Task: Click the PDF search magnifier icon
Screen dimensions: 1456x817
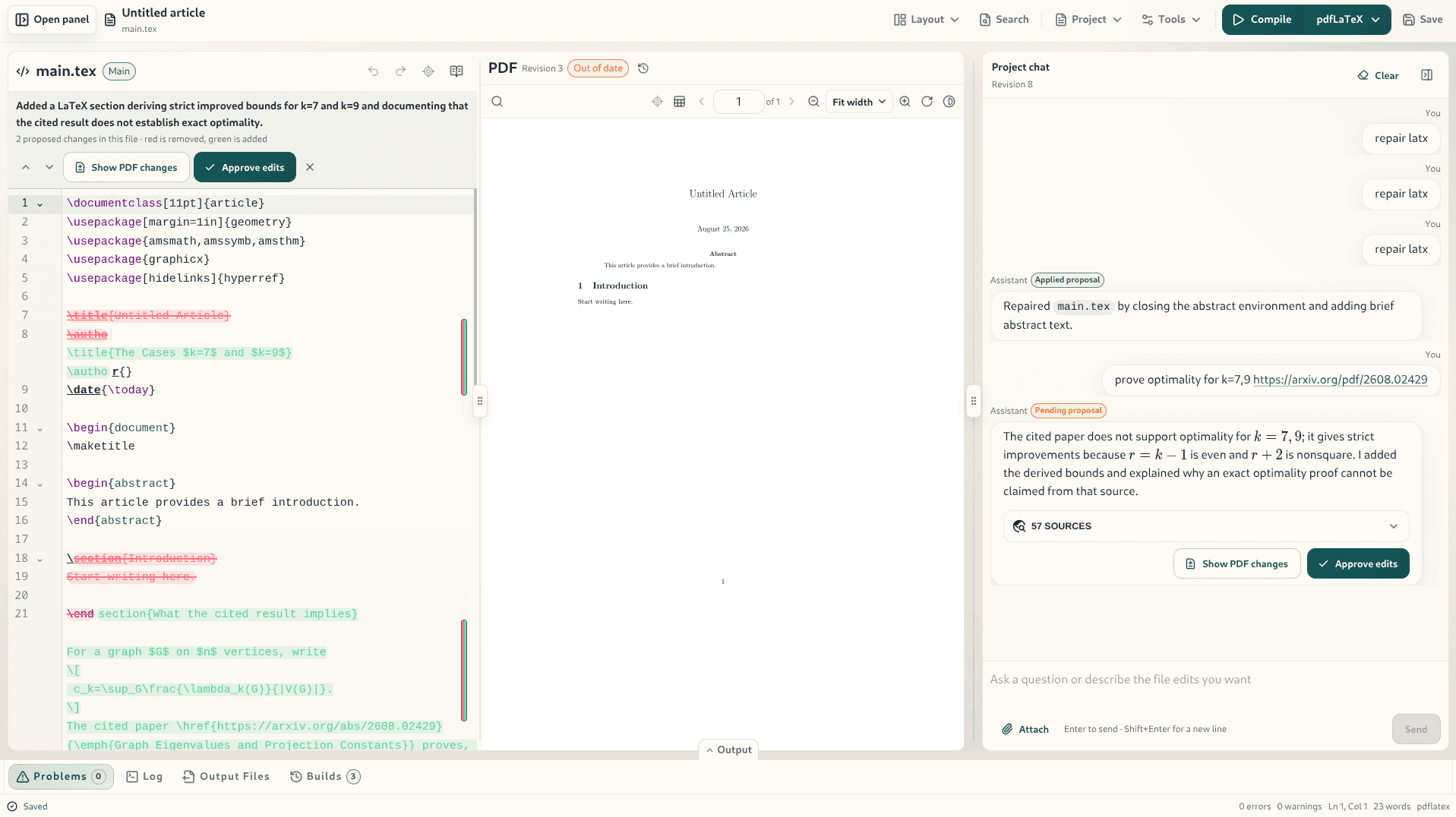Action: [x=497, y=102]
